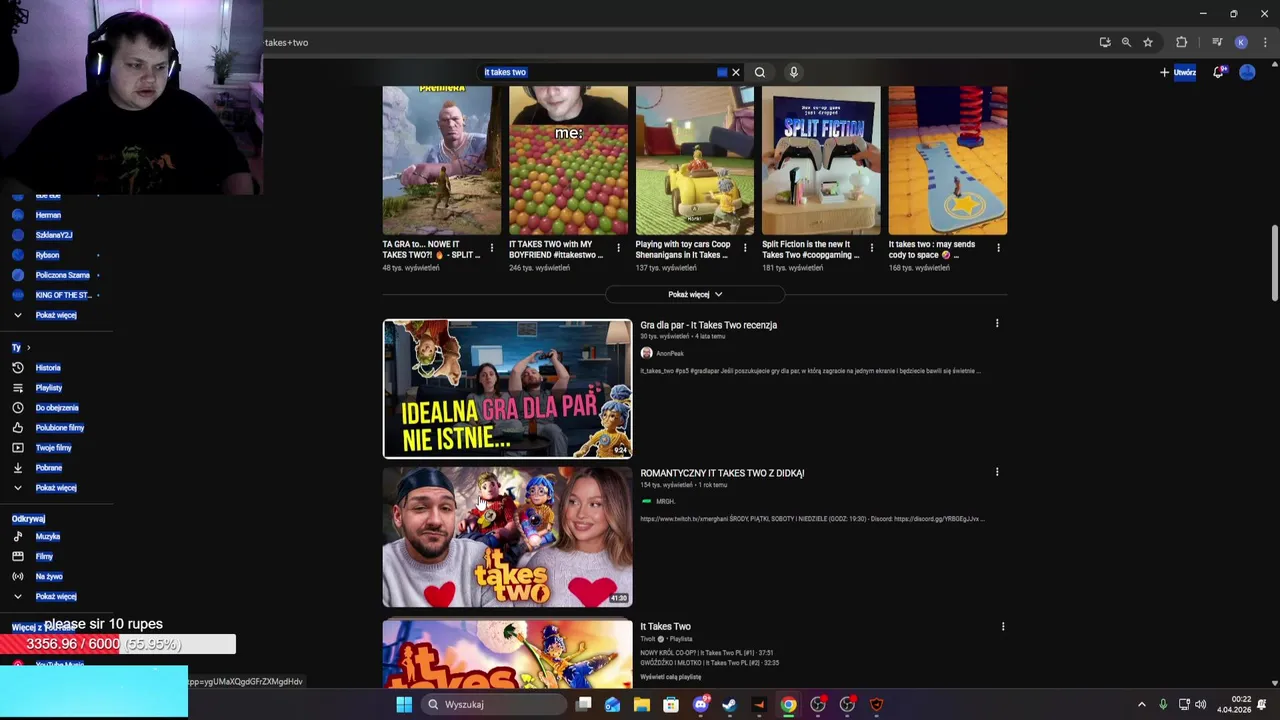Open Filmy under Odkrywaj
1280x720 pixels.
pyautogui.click(x=44, y=557)
